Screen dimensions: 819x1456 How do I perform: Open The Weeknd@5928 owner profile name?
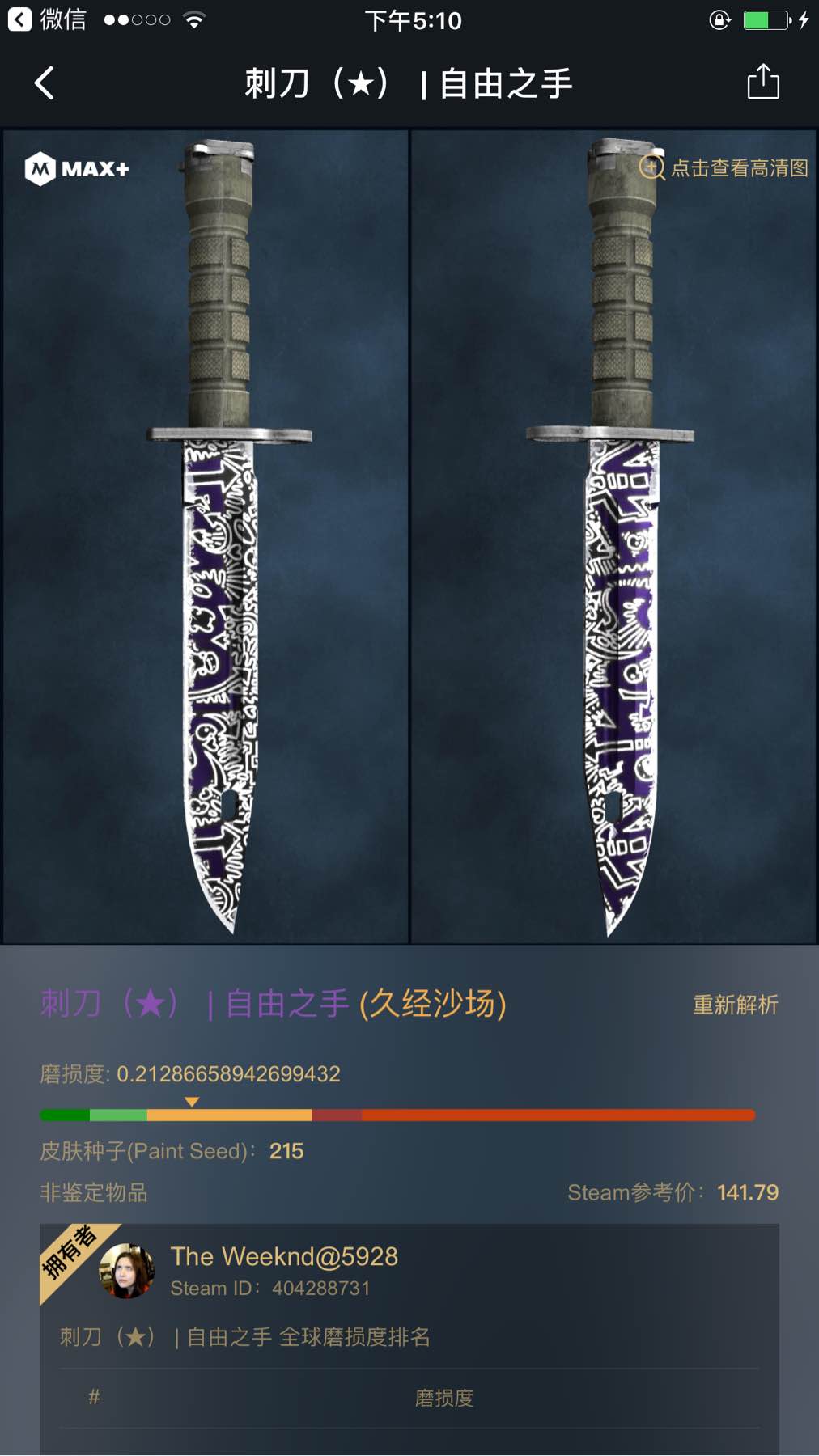(284, 1256)
